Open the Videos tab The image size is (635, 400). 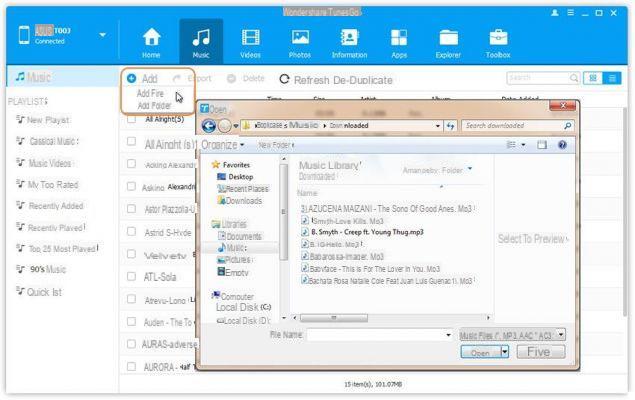tap(250, 43)
